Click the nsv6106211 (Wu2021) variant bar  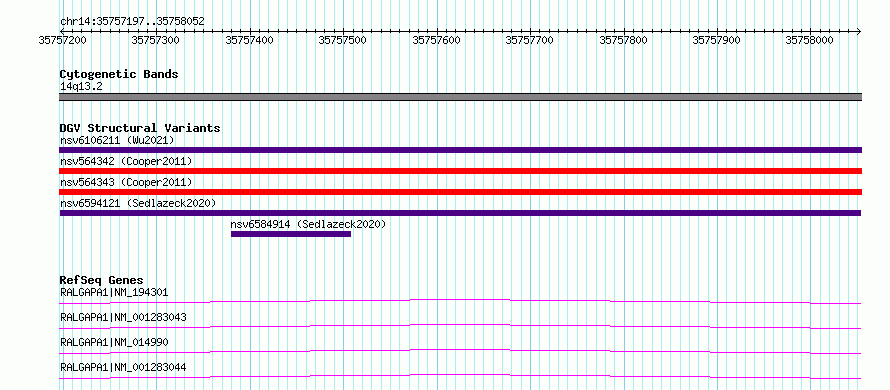click(460, 150)
